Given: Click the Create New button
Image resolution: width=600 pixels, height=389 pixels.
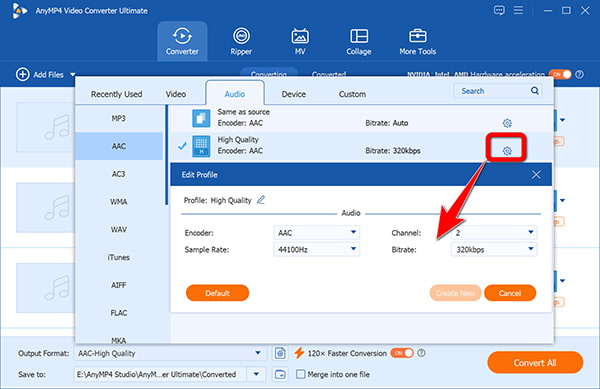Looking at the screenshot, I should click(x=455, y=293).
